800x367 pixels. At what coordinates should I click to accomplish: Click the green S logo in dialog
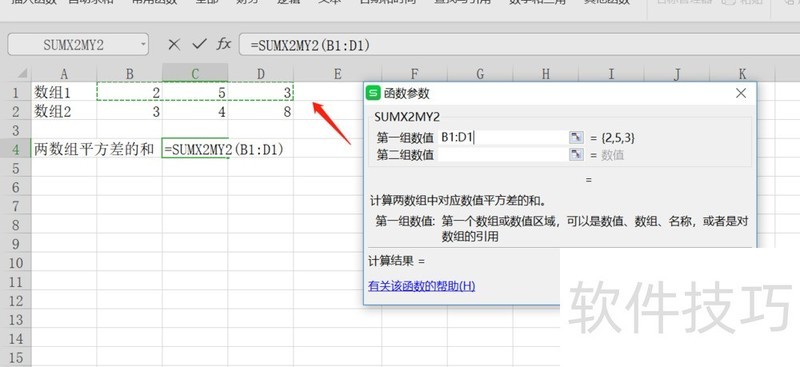374,93
